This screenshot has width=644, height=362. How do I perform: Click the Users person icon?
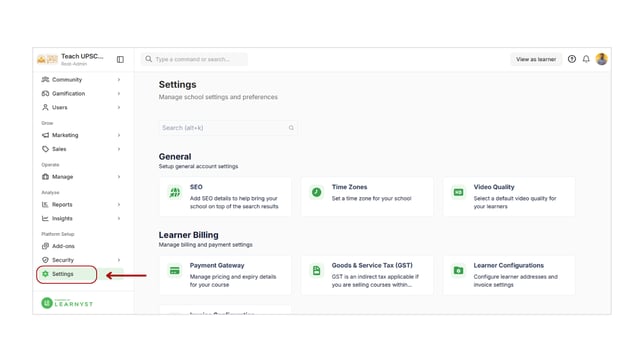pyautogui.click(x=45, y=107)
